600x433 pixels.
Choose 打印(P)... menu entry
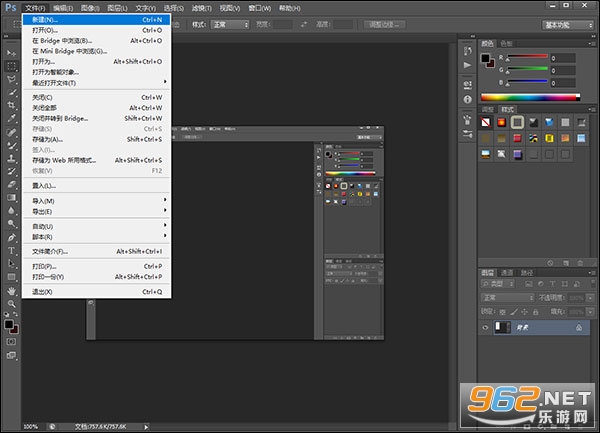click(96, 266)
